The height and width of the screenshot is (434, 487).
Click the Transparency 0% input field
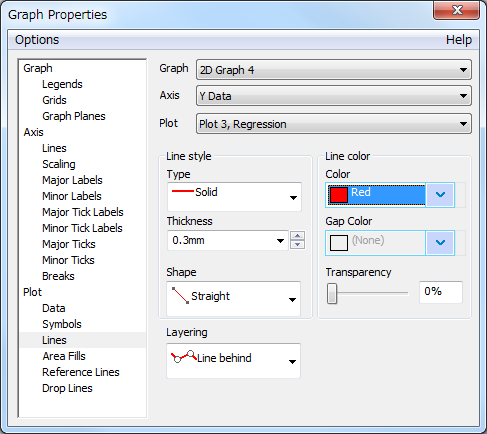click(x=441, y=292)
